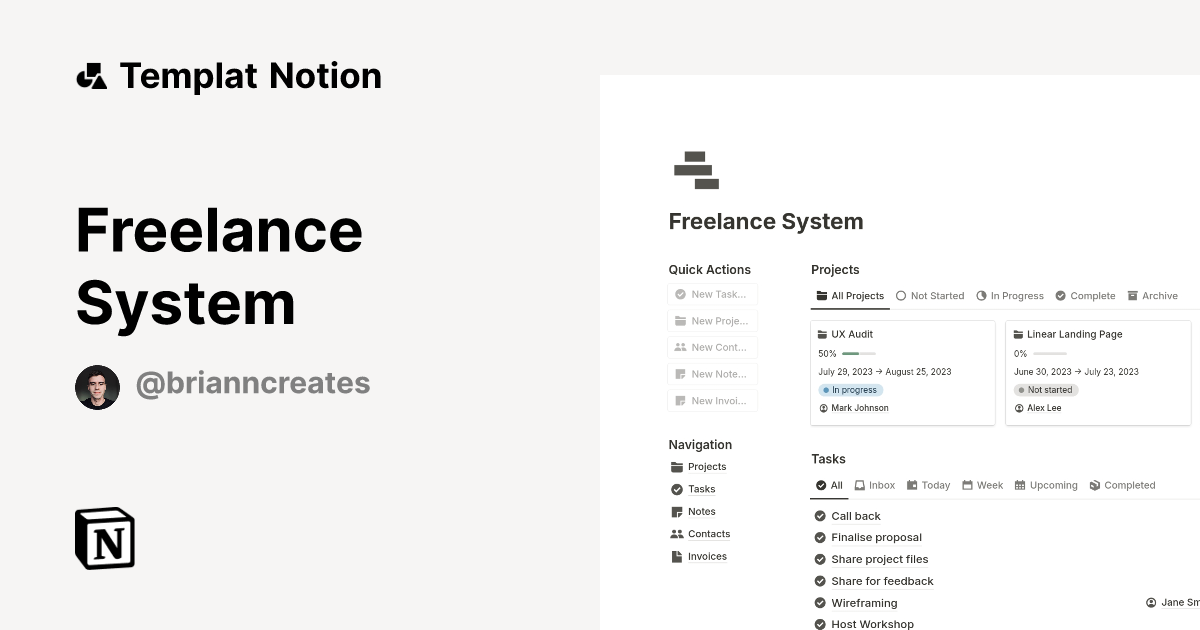Open the Linear Landing Page project card
Image resolution: width=1200 pixels, height=630 pixels.
(x=1075, y=334)
